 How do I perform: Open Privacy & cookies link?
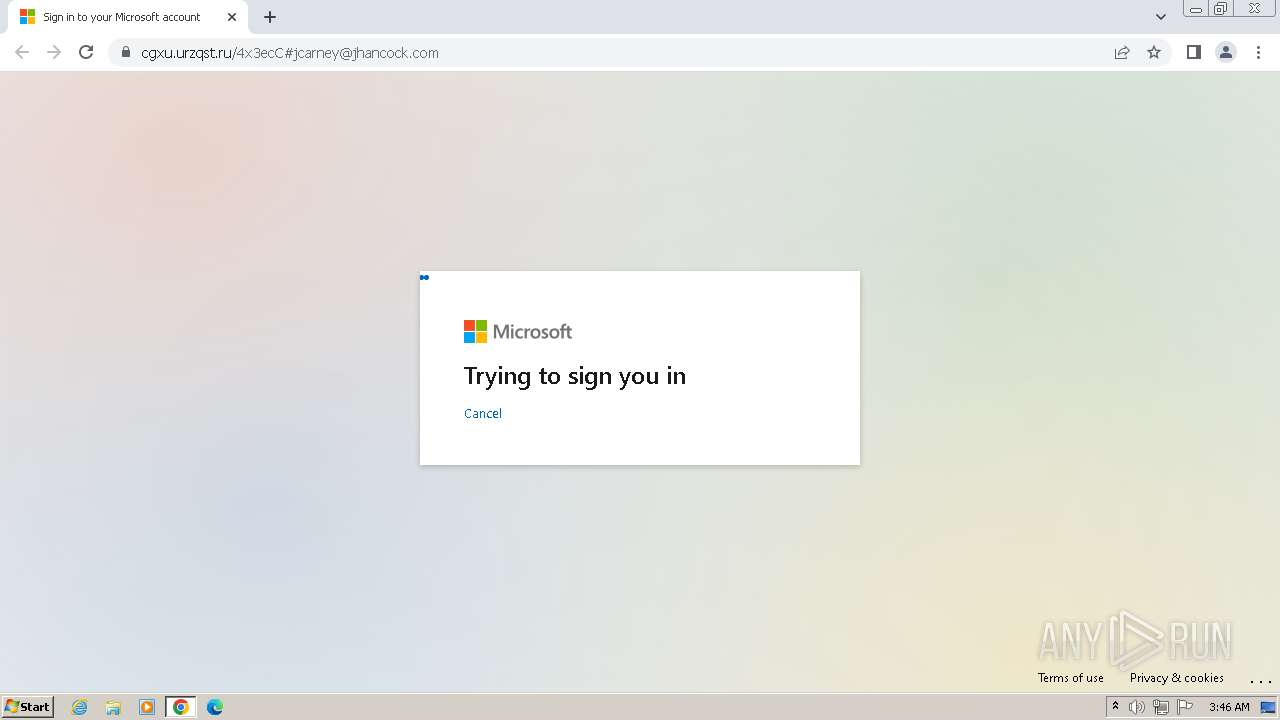1177,678
